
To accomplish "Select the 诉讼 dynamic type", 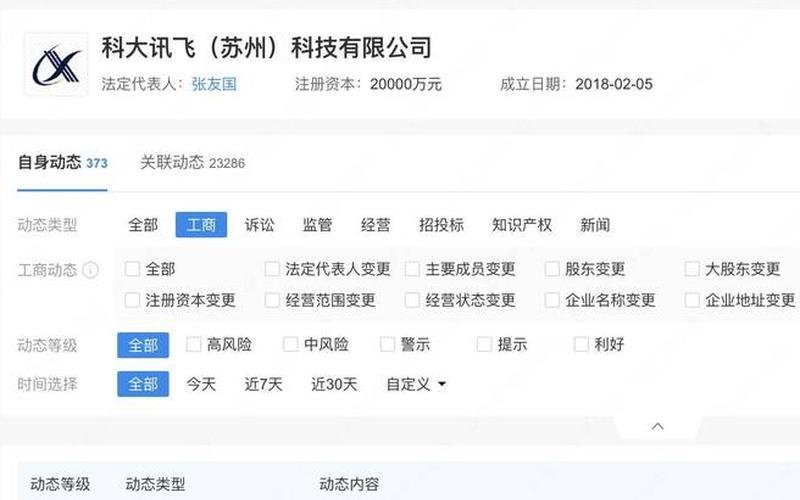I will click(259, 225).
